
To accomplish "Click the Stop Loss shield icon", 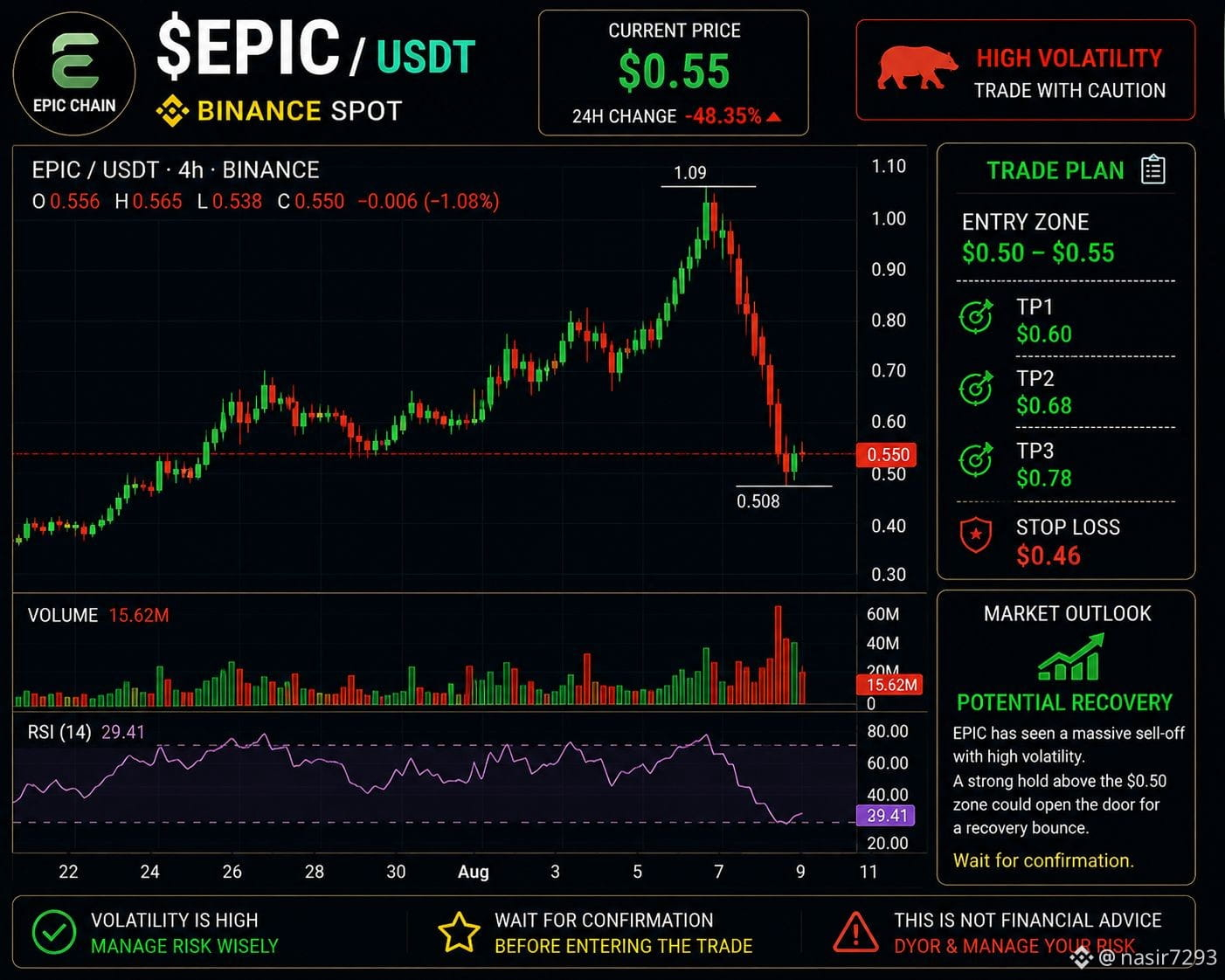I will coord(976,535).
